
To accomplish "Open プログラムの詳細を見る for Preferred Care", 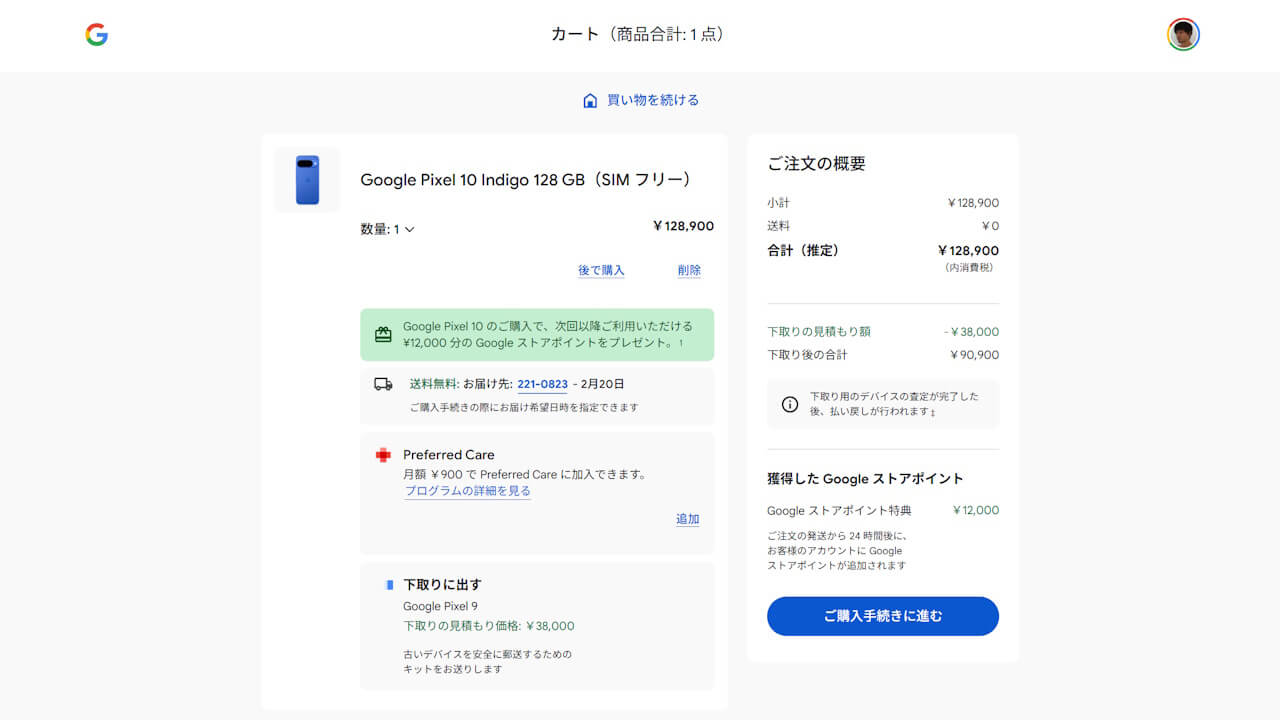I will pos(467,491).
